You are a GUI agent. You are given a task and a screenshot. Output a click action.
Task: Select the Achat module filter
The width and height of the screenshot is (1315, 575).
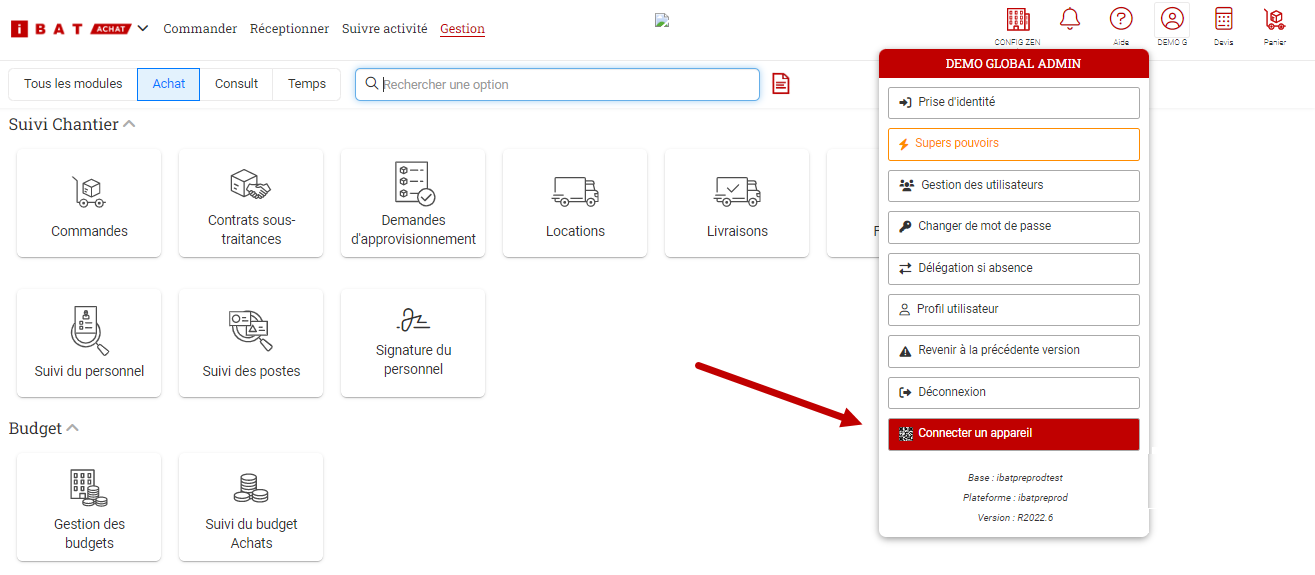pos(168,84)
